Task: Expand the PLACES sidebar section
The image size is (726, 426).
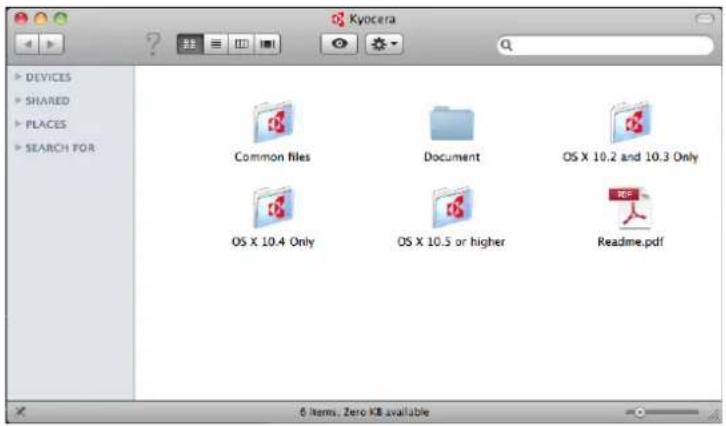Action: pyautogui.click(x=18, y=124)
